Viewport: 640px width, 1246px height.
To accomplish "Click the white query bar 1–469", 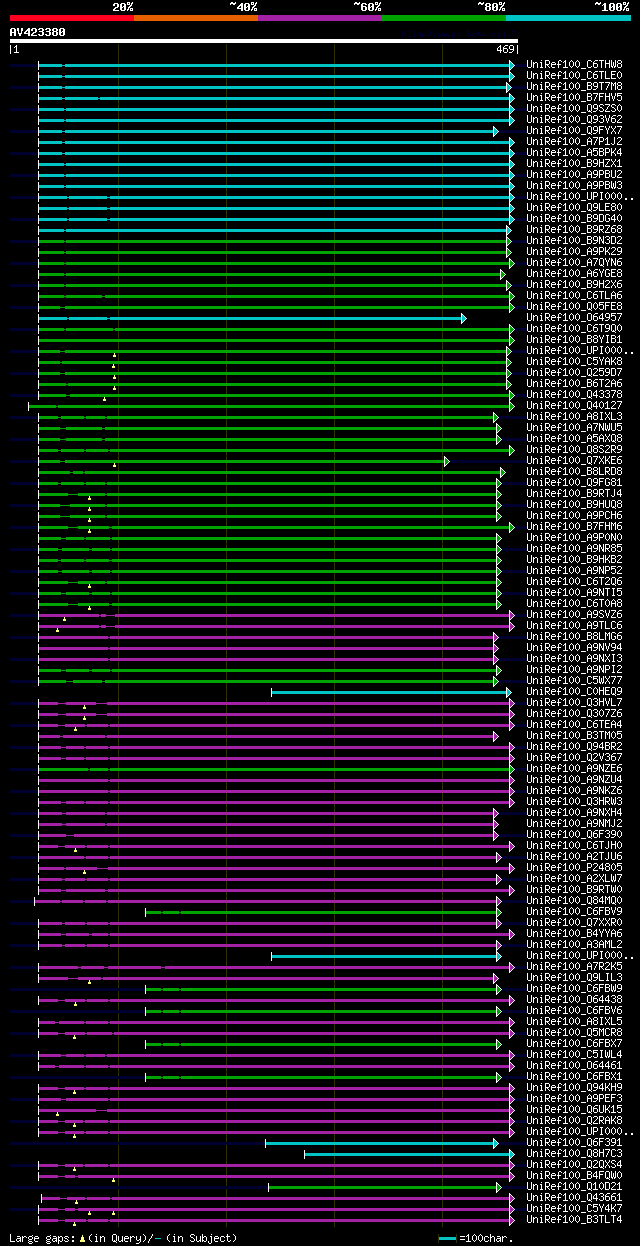I will (263, 41).
